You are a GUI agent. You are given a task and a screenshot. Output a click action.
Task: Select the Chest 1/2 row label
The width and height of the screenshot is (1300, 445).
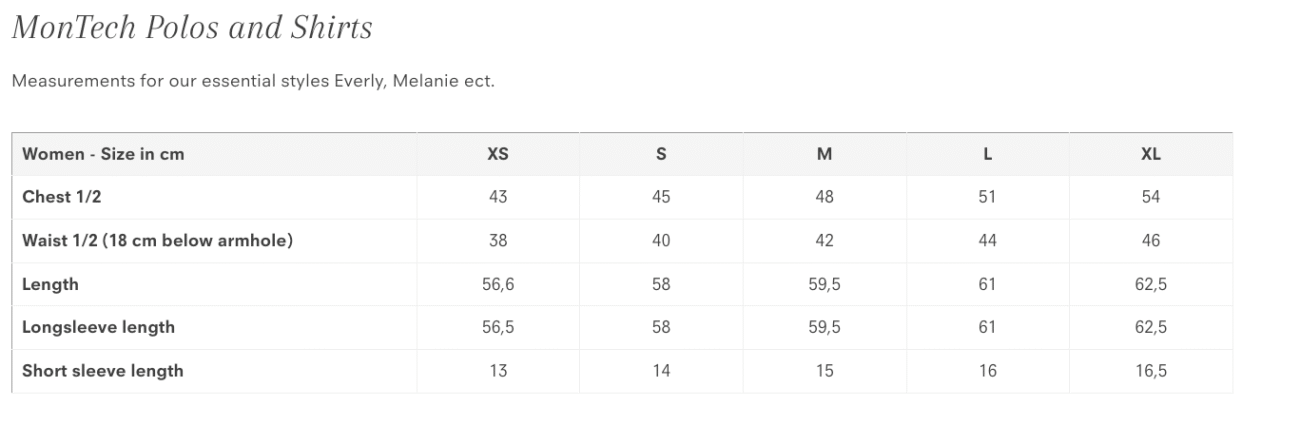62,197
